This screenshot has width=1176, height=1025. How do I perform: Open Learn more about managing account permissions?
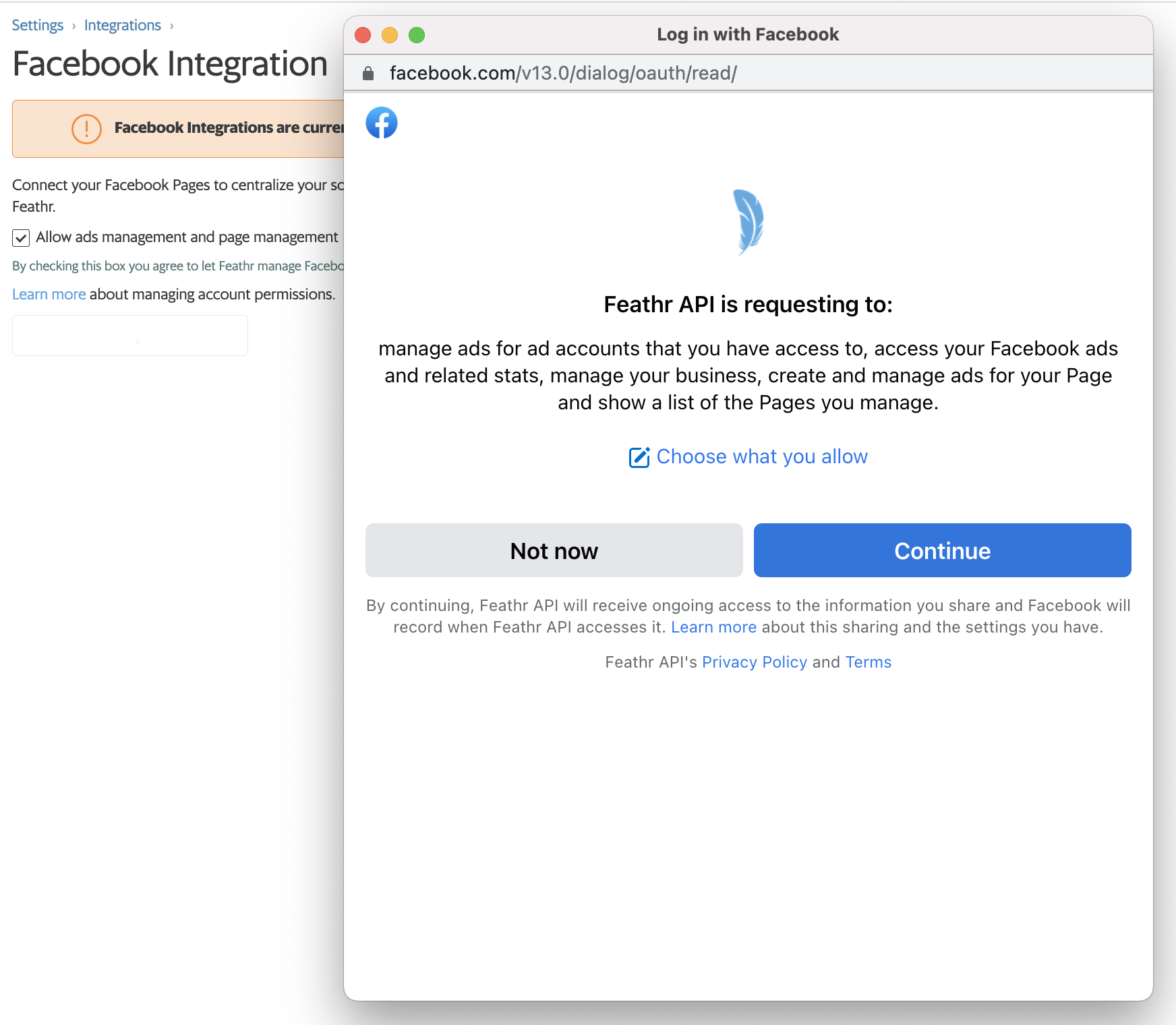(x=49, y=295)
